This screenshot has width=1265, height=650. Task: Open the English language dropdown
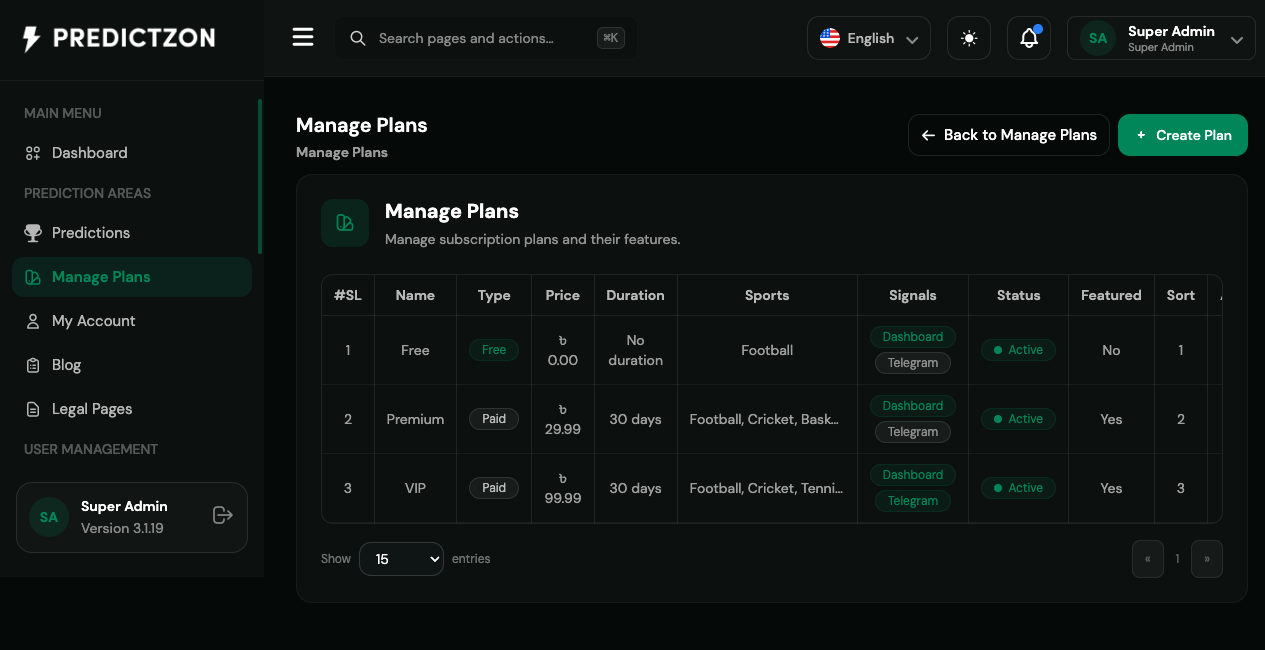click(869, 38)
